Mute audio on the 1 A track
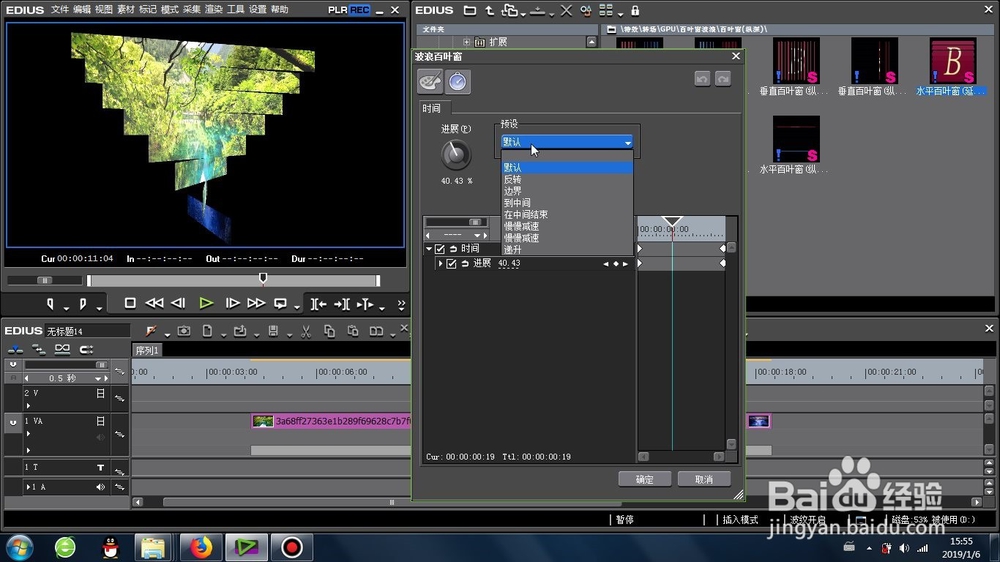The width and height of the screenshot is (1000, 562). 100,487
